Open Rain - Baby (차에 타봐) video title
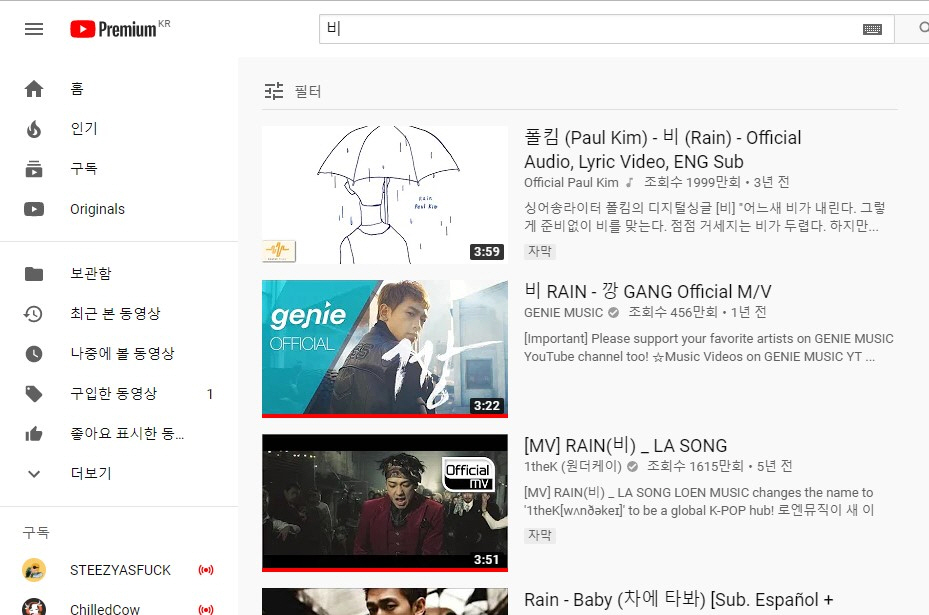The image size is (929, 615). coord(678,600)
